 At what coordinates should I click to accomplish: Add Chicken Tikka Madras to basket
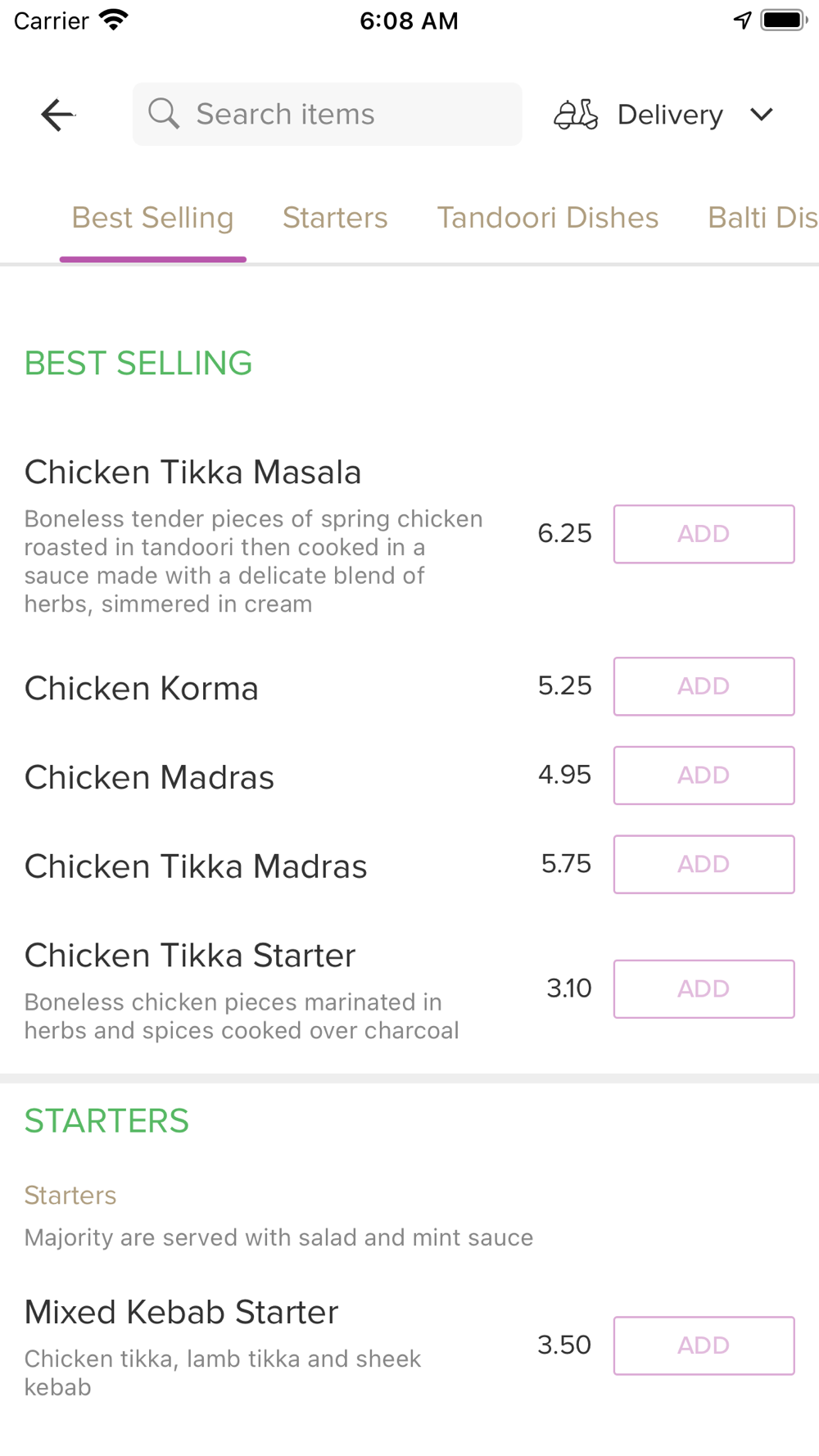704,864
